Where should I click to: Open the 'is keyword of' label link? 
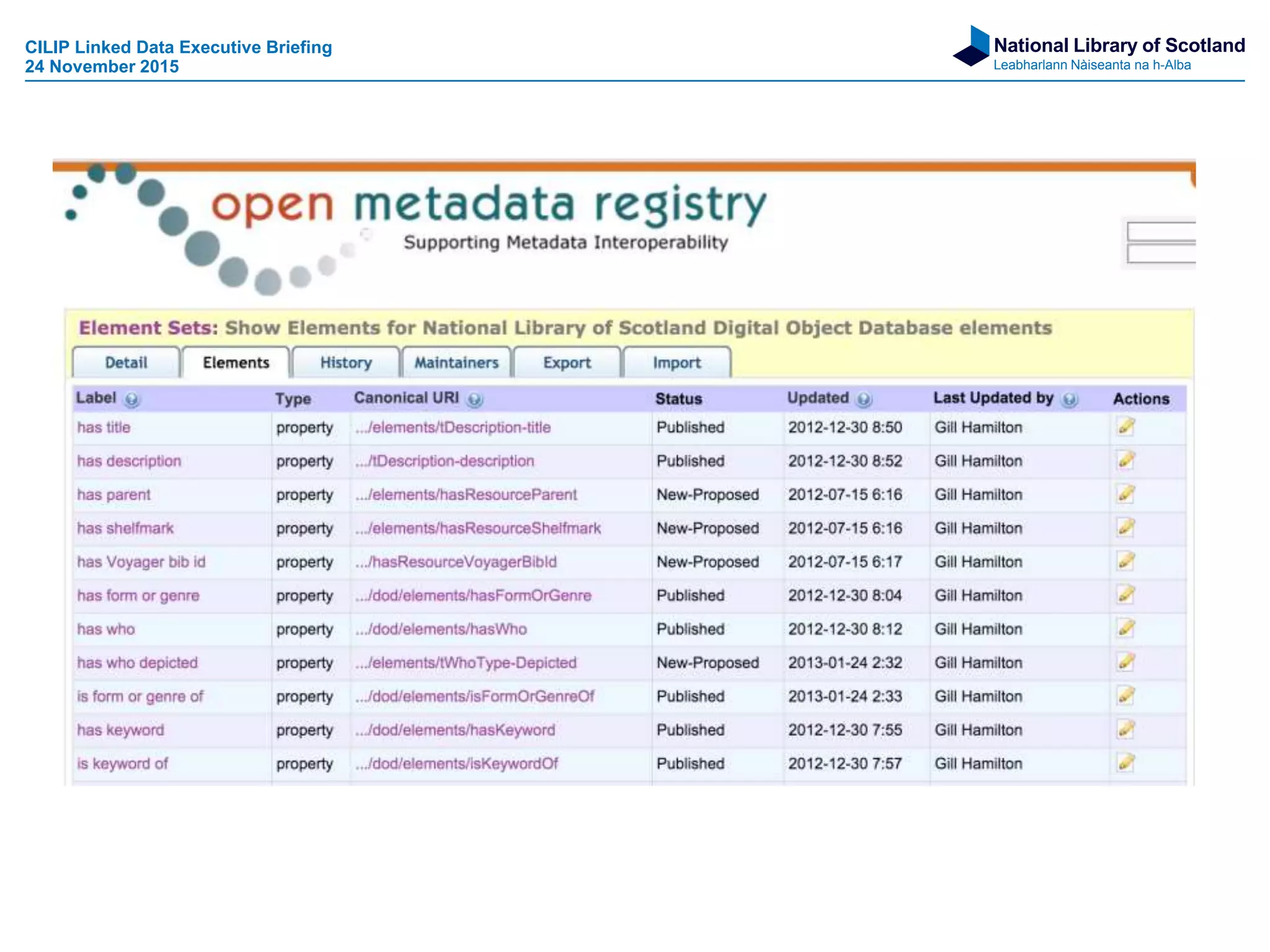(122, 764)
